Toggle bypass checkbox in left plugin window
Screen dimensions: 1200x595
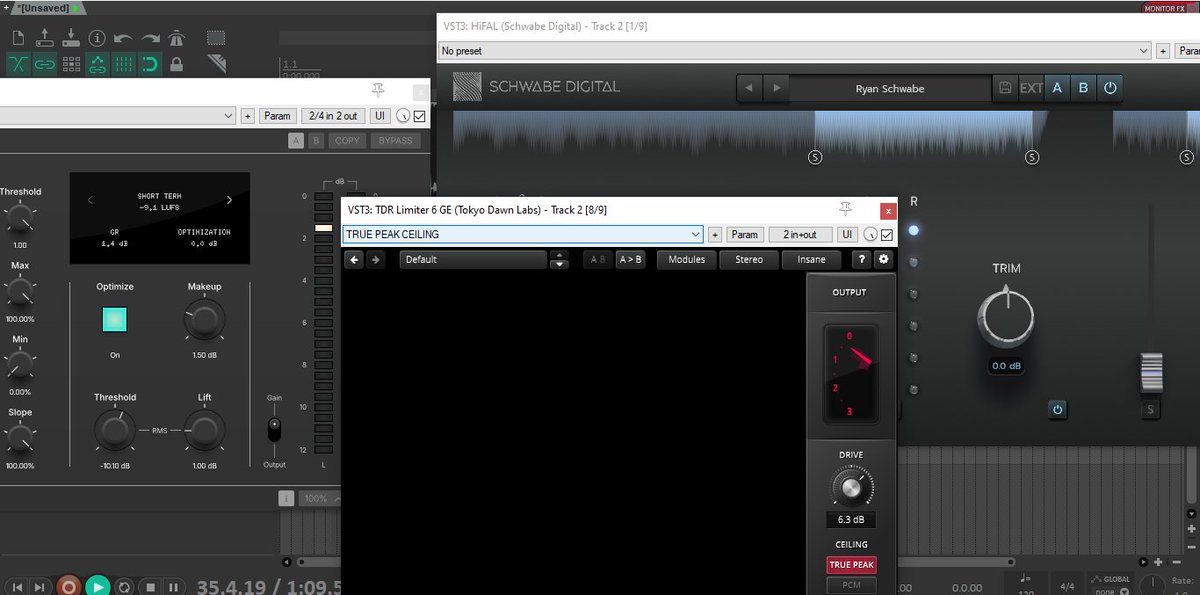point(419,116)
